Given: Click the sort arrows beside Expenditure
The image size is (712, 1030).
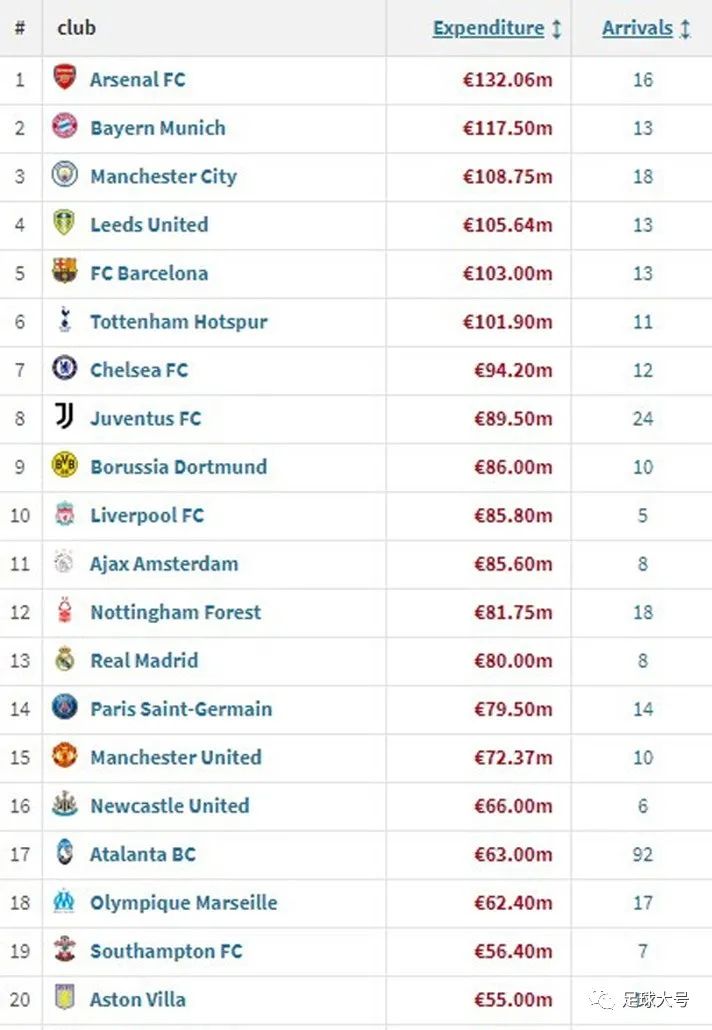Looking at the screenshot, I should (556, 29).
